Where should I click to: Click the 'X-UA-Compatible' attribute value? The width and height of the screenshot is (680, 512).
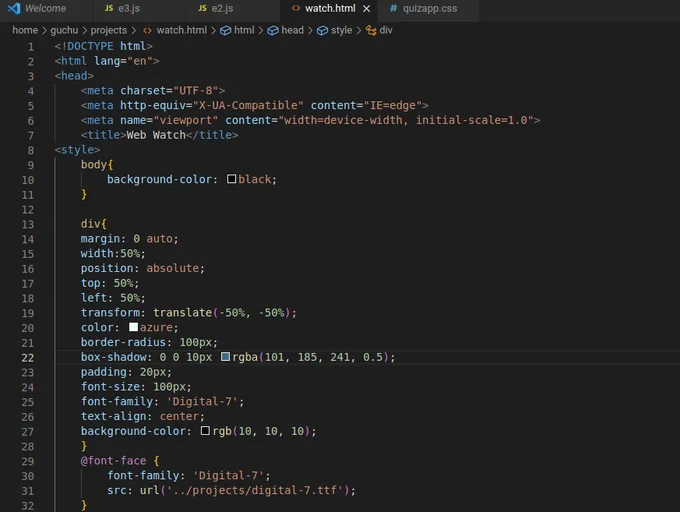248,105
